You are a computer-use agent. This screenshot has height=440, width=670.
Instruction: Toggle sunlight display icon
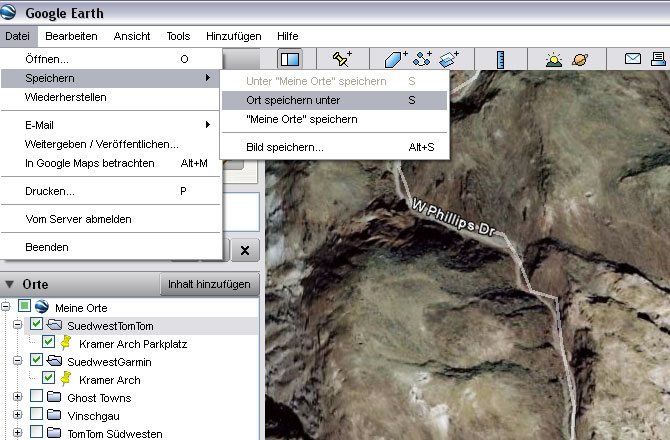(554, 60)
